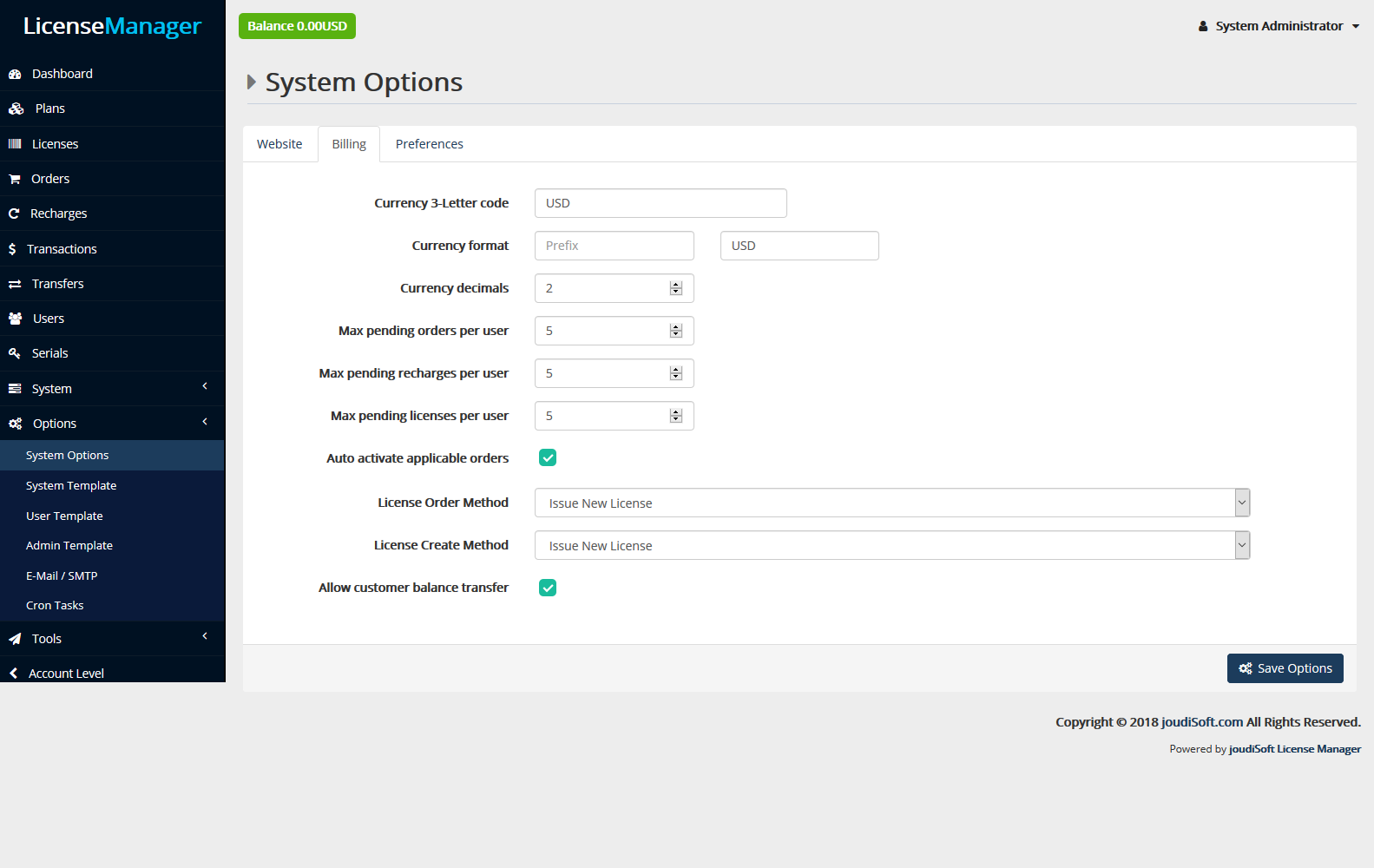Expand the Tools sidebar menu
Screen dimensions: 1374x868
coord(112,639)
